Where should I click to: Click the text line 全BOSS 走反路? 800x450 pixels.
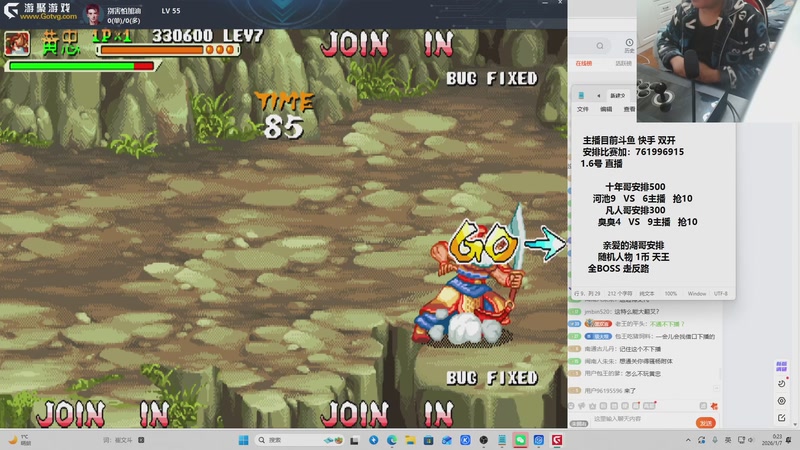click(x=618, y=269)
